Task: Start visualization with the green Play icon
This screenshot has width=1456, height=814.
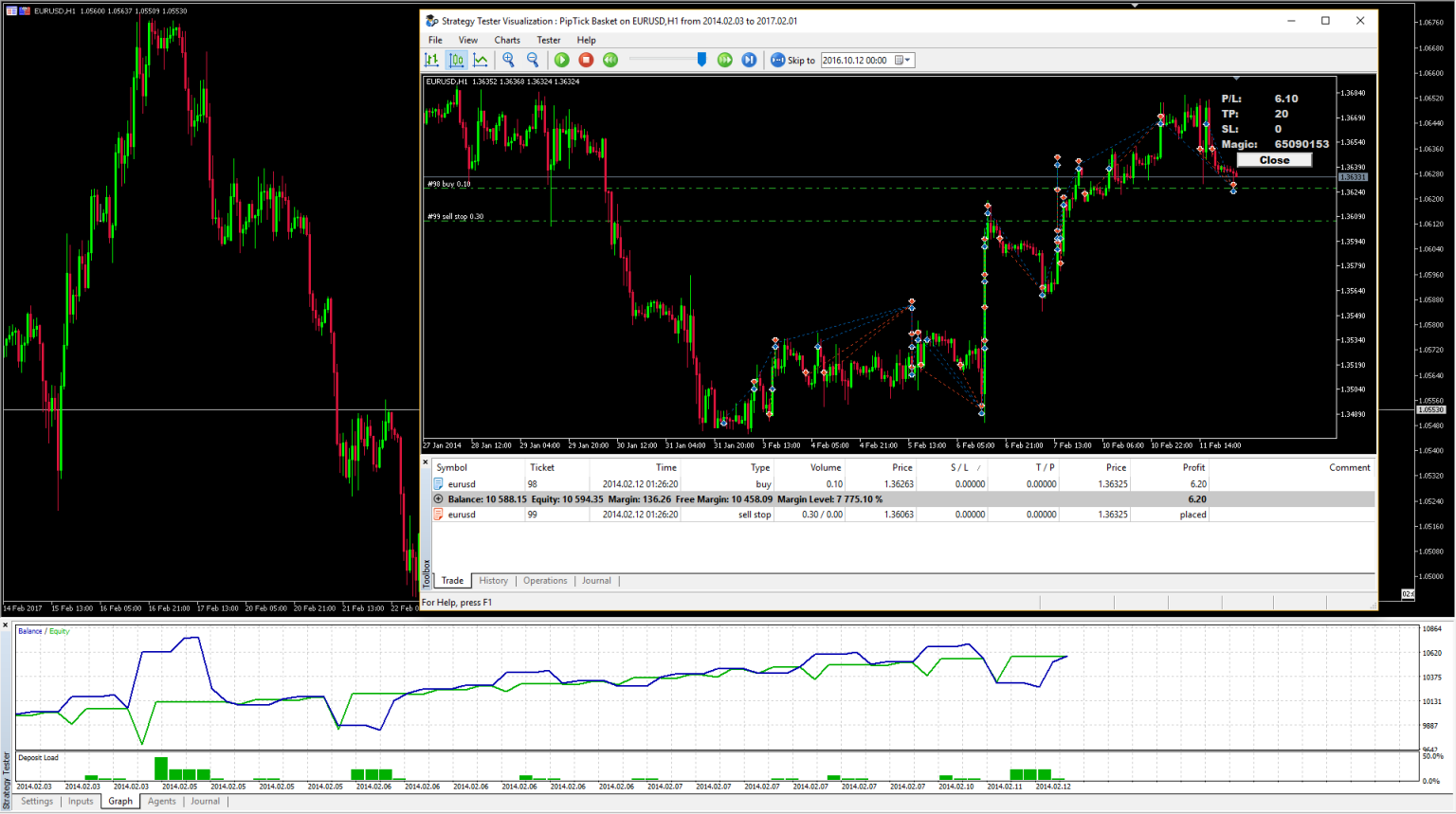Action: 561,60
